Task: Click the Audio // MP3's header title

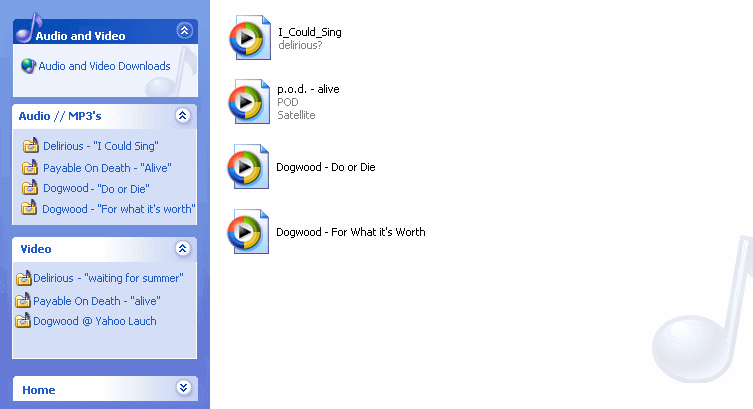Action: (60, 116)
